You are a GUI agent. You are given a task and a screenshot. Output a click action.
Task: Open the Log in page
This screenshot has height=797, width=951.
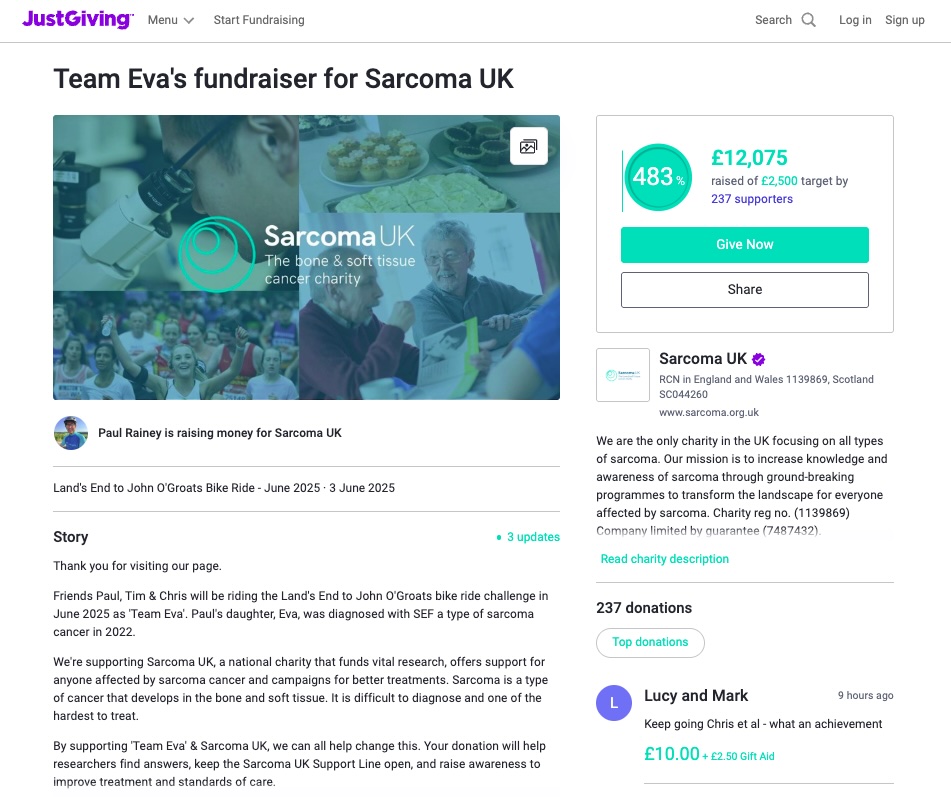pos(855,19)
